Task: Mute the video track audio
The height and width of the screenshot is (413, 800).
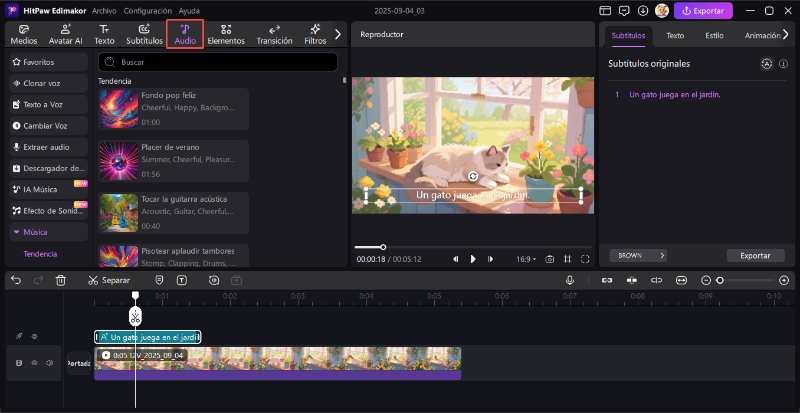Action: (49, 363)
